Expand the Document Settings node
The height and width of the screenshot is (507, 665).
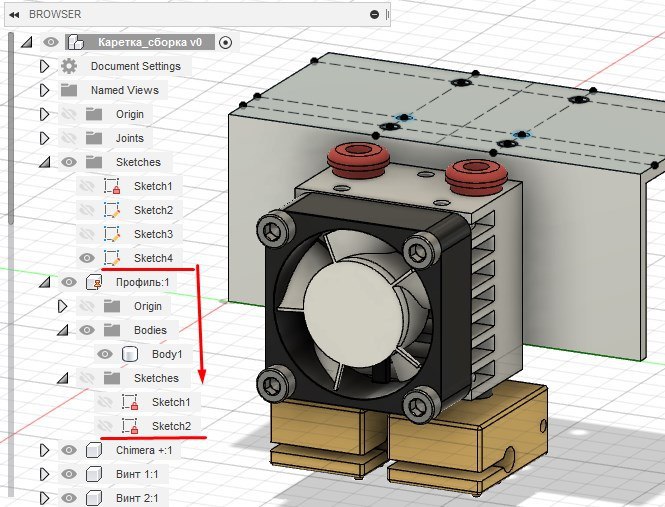(x=45, y=66)
